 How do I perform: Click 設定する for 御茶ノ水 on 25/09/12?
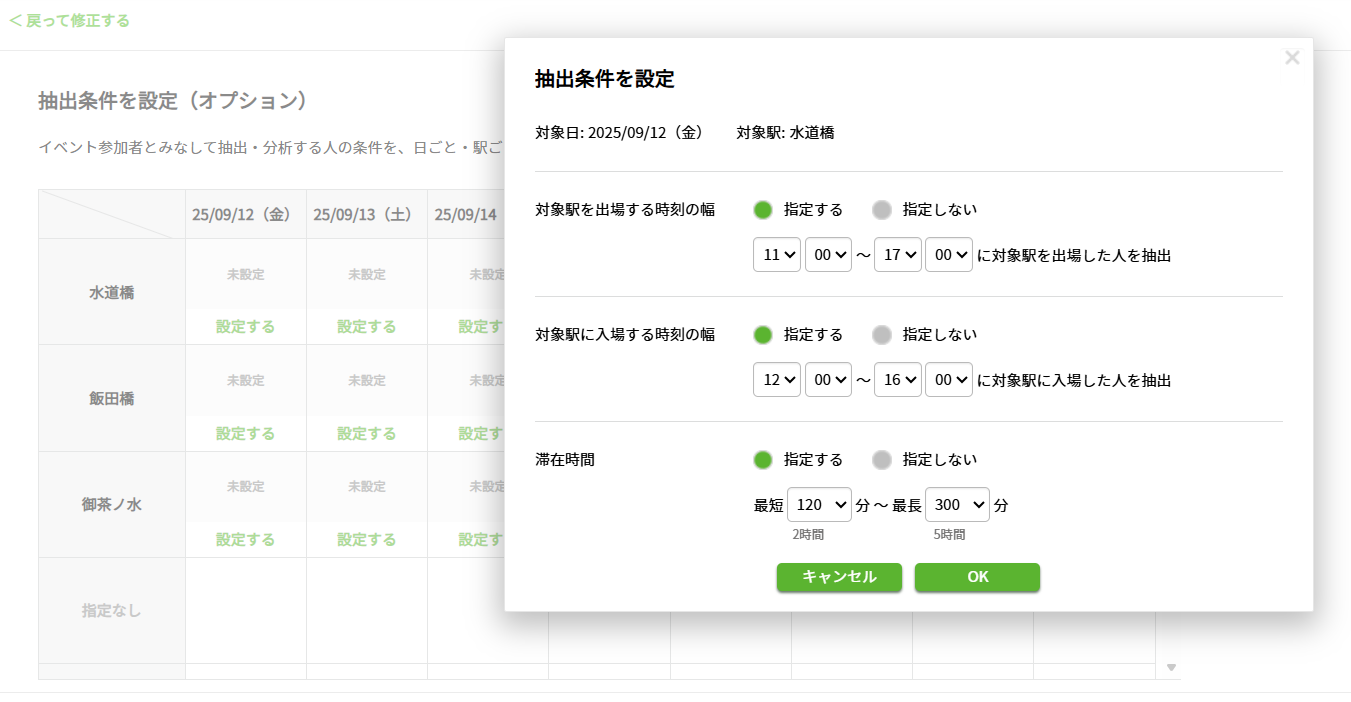245,539
